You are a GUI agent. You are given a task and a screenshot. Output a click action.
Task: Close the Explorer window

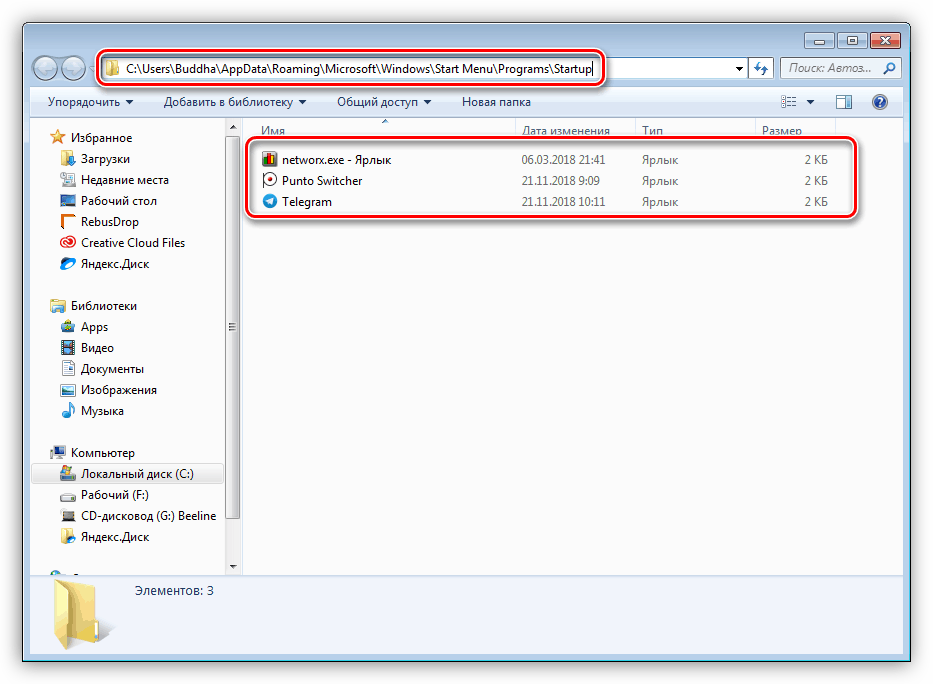point(885,40)
